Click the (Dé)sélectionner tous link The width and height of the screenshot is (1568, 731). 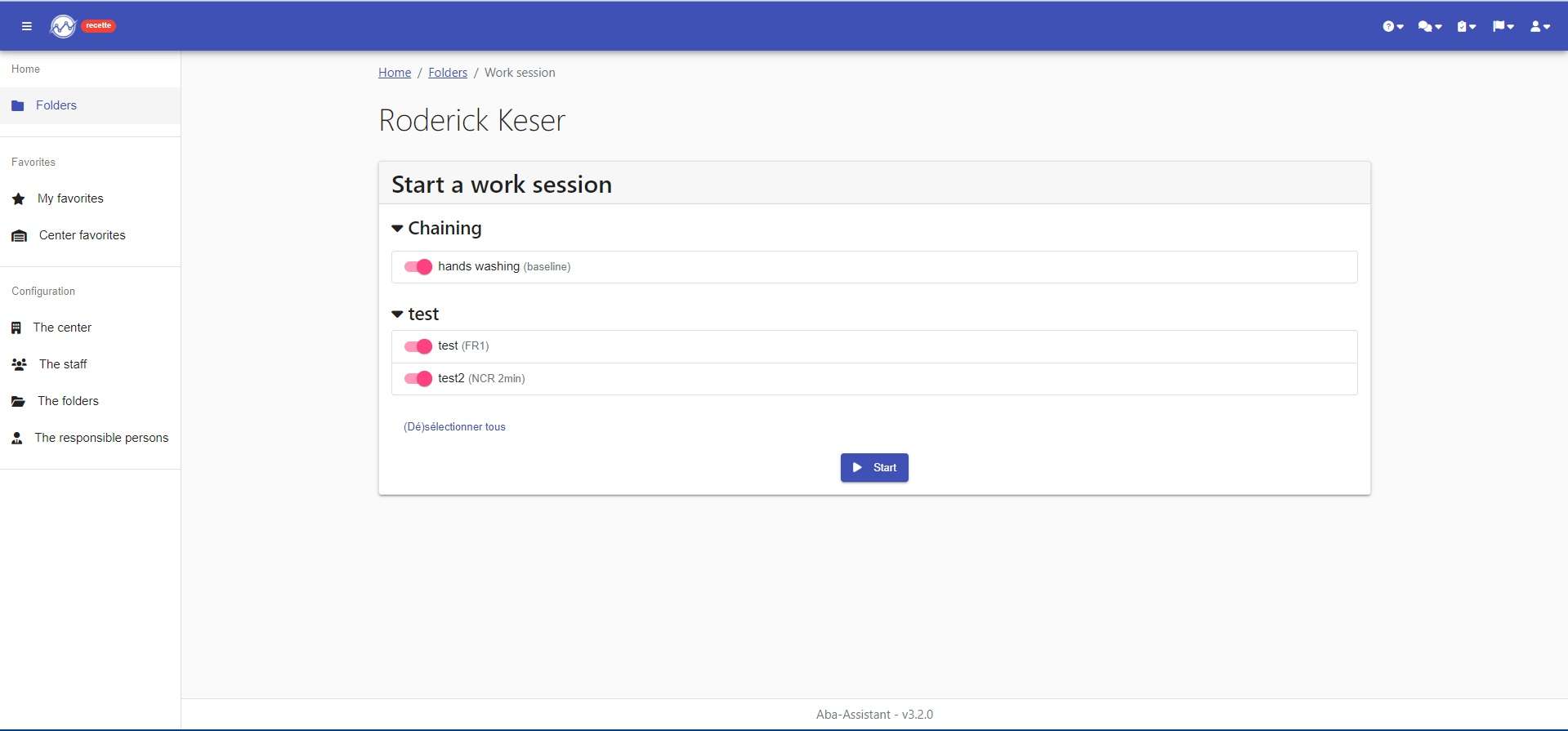(454, 427)
